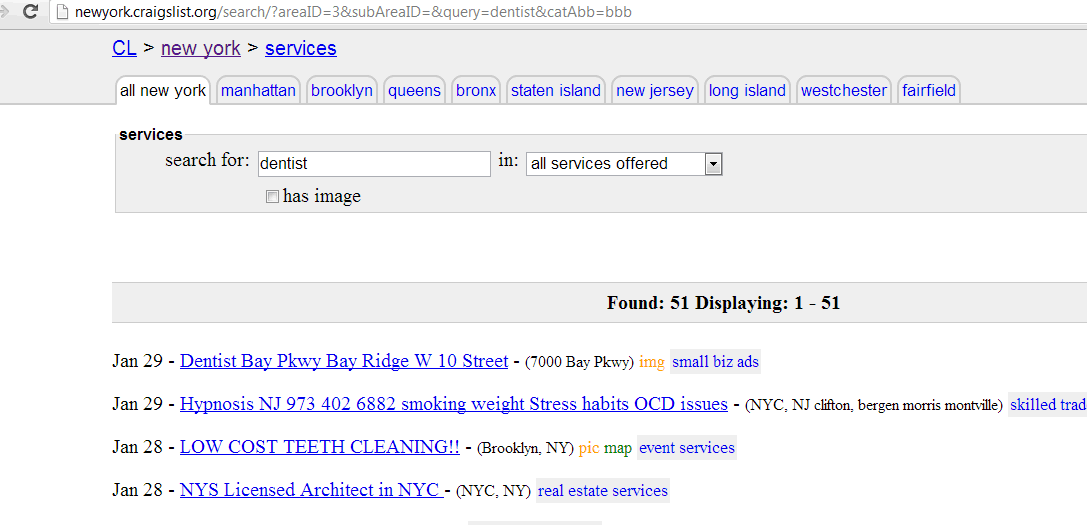1087x525 pixels.
Task: Open LOW COST TEETH CLEANING listing
Action: pyautogui.click(x=320, y=447)
